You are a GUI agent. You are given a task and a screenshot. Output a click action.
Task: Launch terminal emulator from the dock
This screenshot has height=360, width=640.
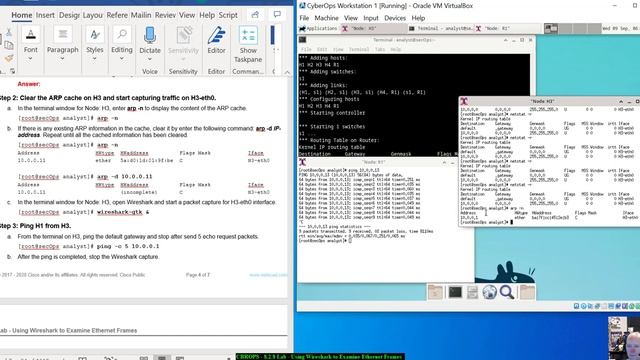(x=455, y=292)
